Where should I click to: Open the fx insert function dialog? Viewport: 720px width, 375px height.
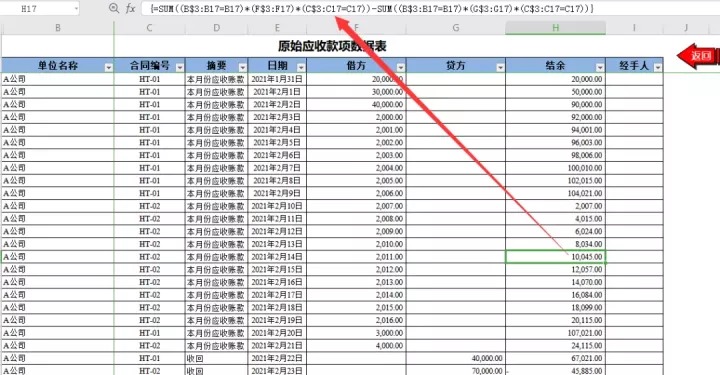coord(130,8)
